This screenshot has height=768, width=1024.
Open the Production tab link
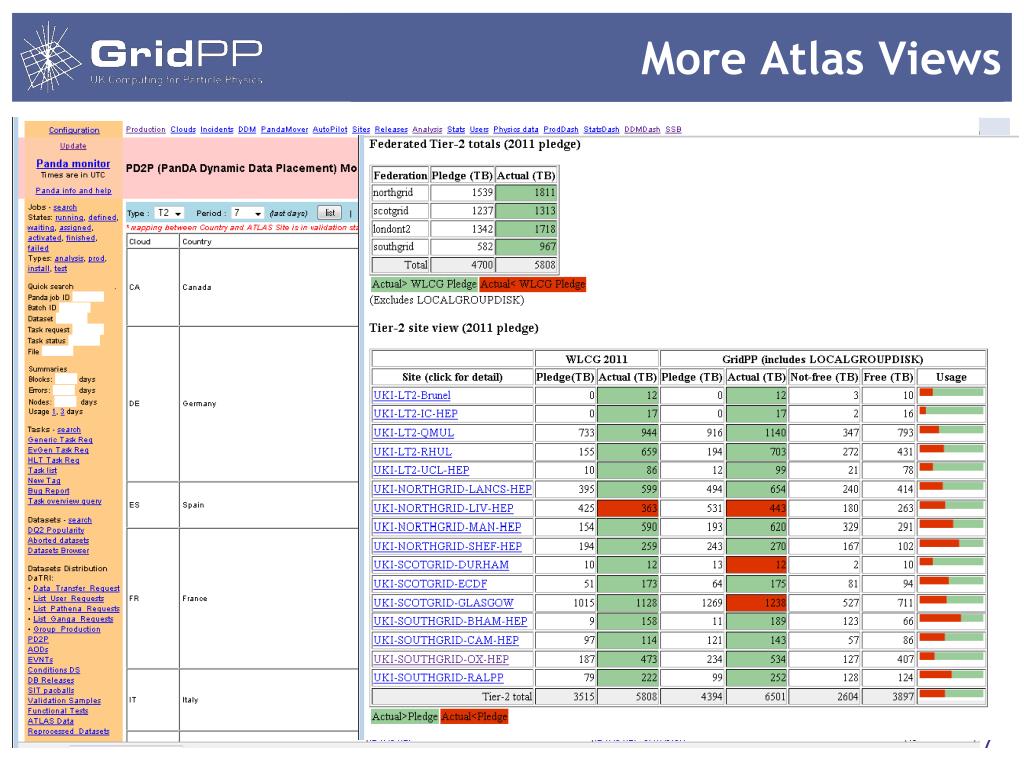point(146,129)
